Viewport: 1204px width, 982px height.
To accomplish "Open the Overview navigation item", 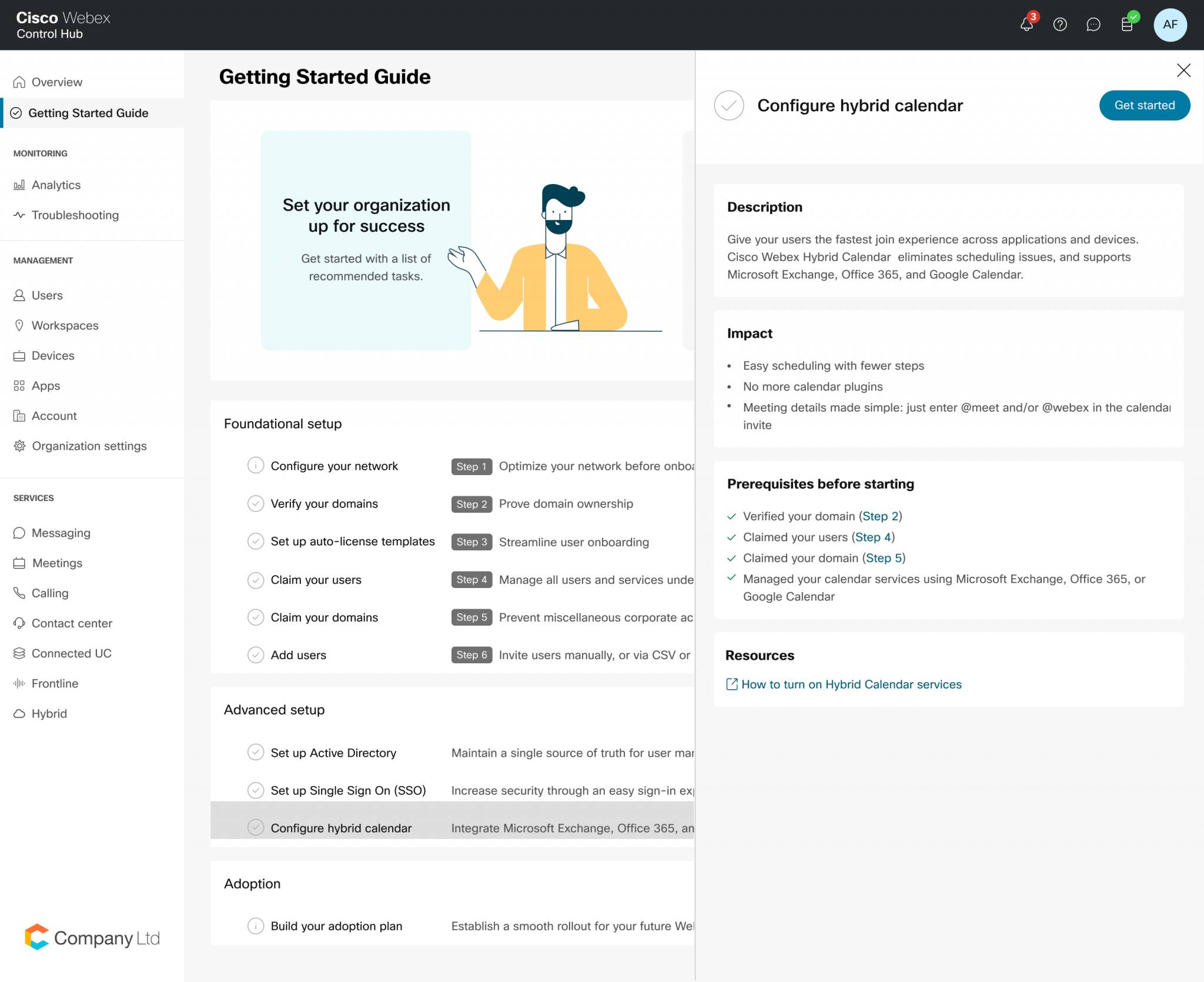I will pos(56,82).
